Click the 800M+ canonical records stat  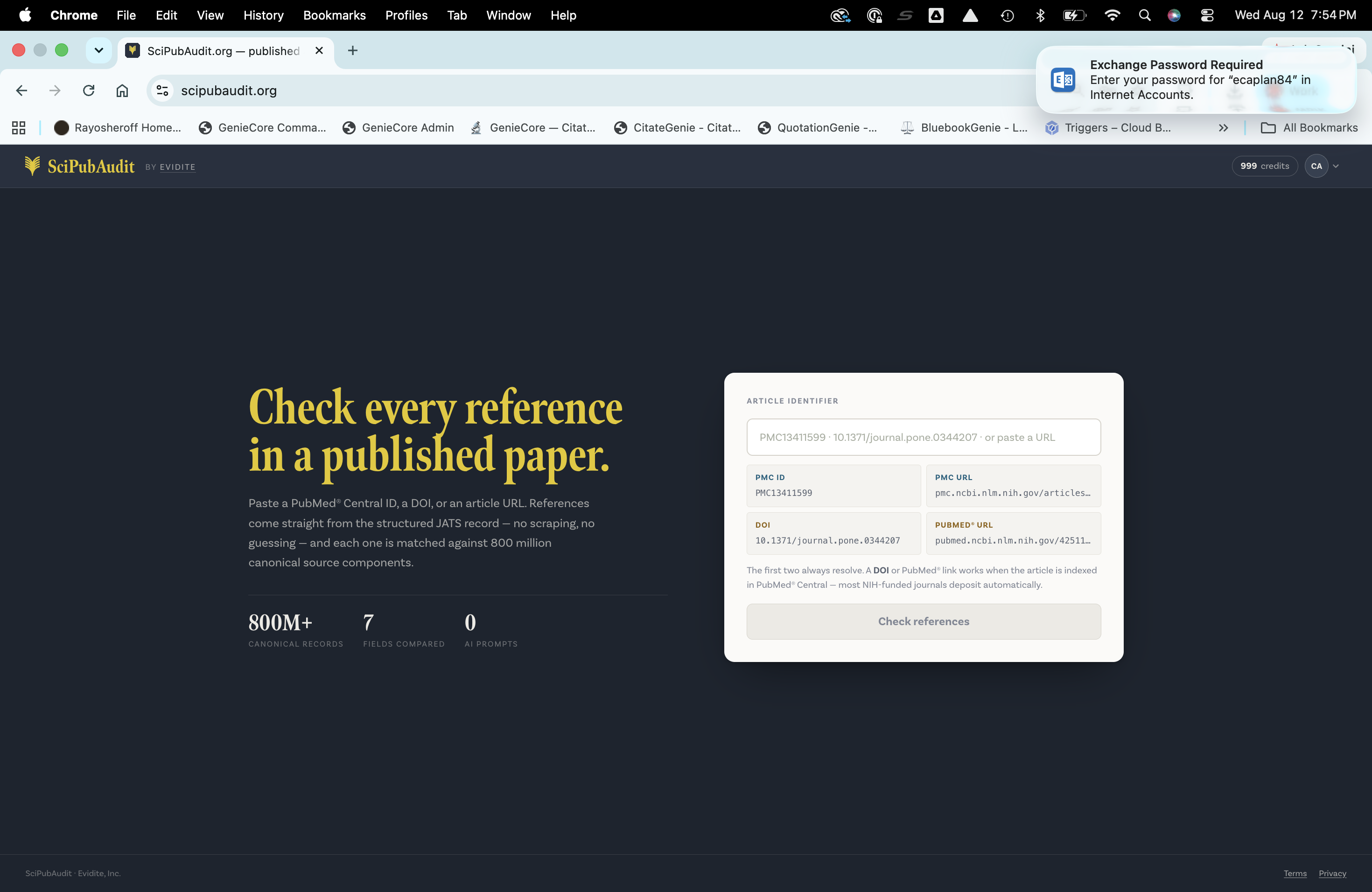296,629
